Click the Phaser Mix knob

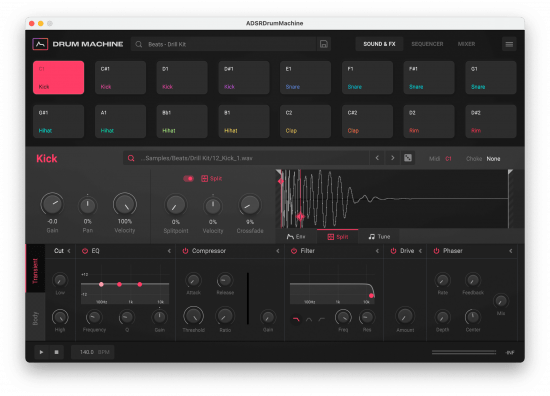[501, 301]
